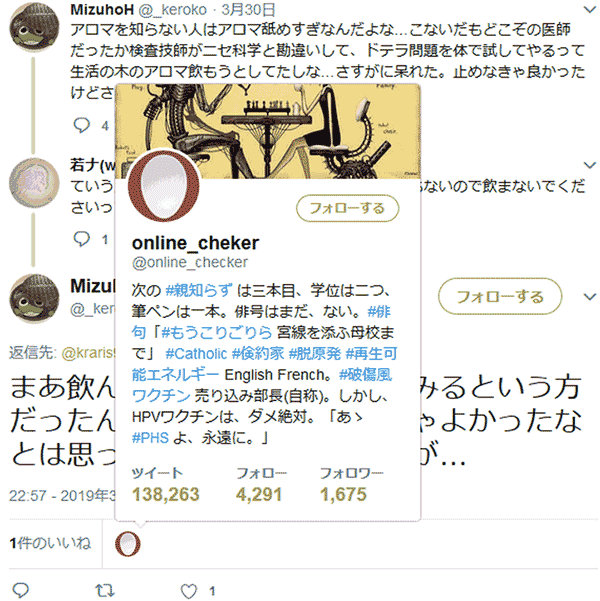Follow online_cheker from hover card
Screen dimensions: 600x601
347,208
